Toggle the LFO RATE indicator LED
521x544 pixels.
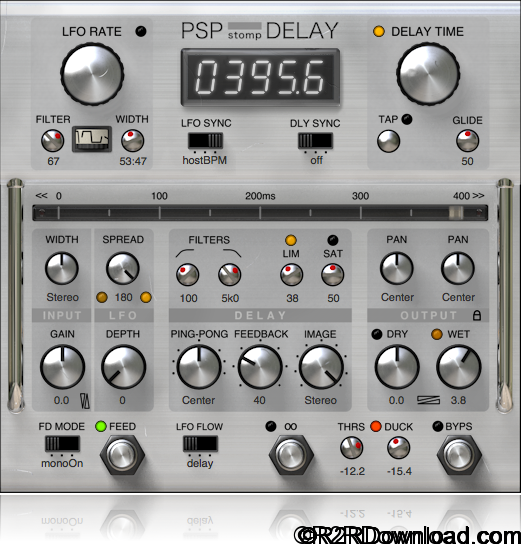140,31
